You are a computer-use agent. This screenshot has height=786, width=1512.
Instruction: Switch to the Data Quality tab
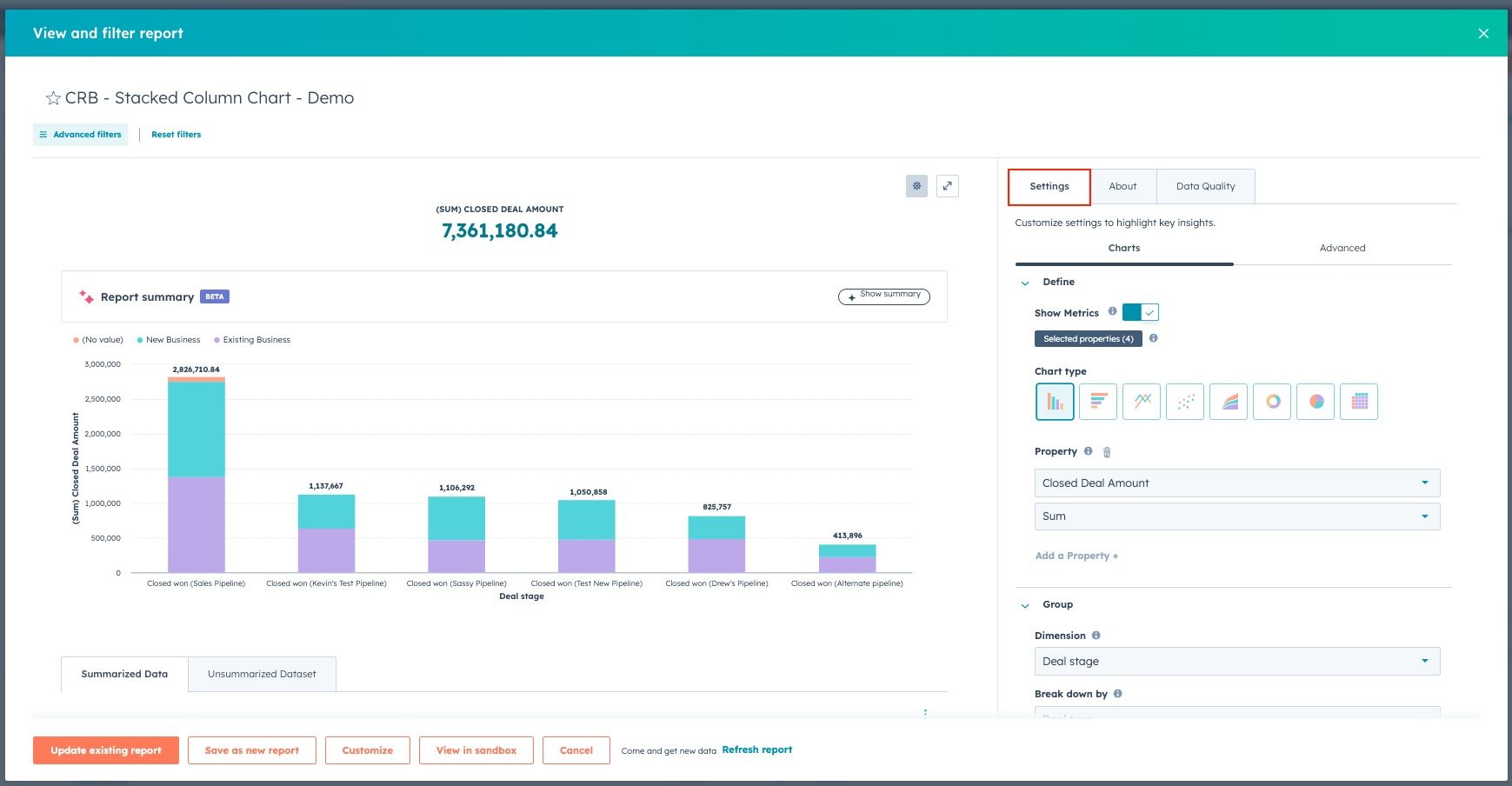[x=1205, y=186]
